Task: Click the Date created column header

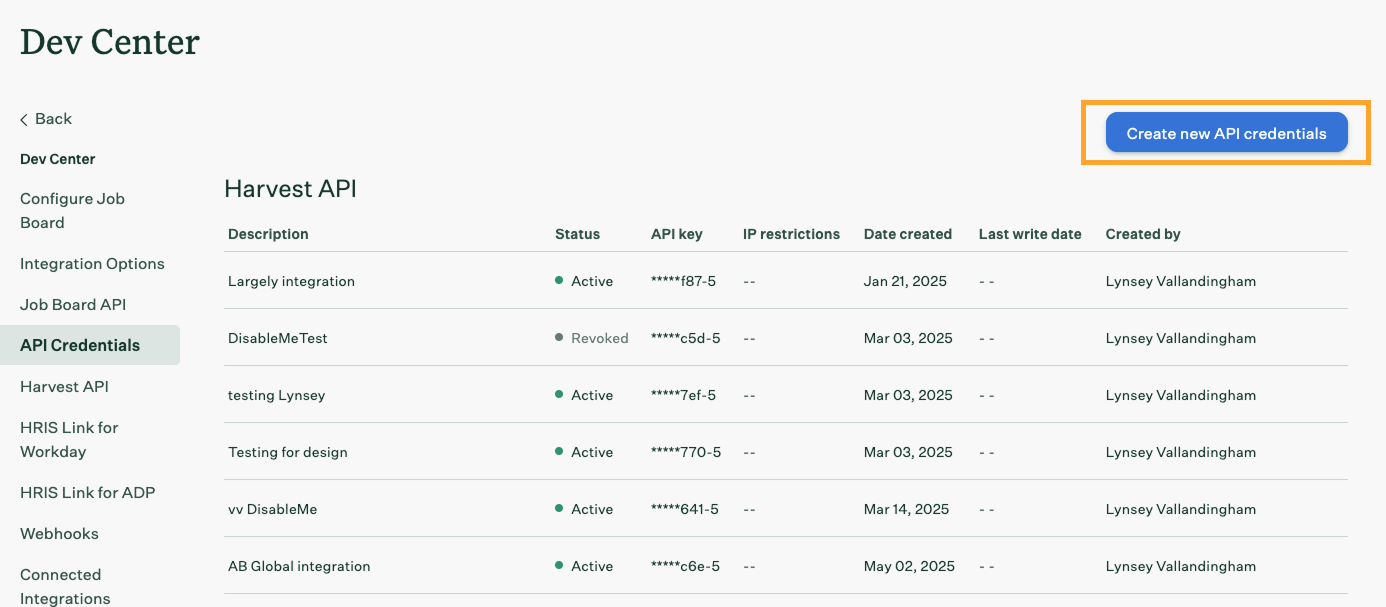Action: pos(907,234)
